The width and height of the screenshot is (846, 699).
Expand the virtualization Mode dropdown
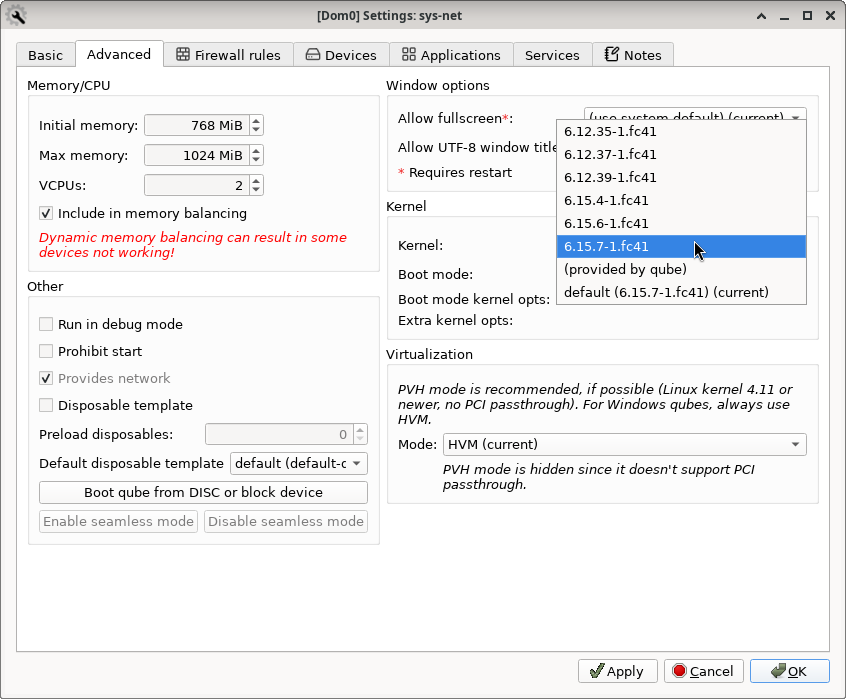(x=624, y=444)
